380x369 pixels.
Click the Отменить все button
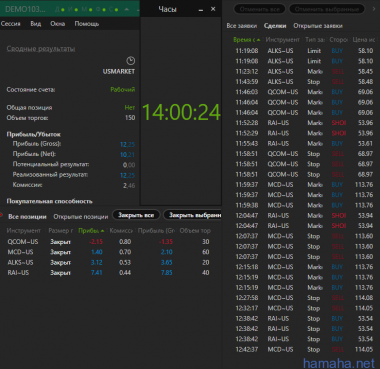(260, 9)
